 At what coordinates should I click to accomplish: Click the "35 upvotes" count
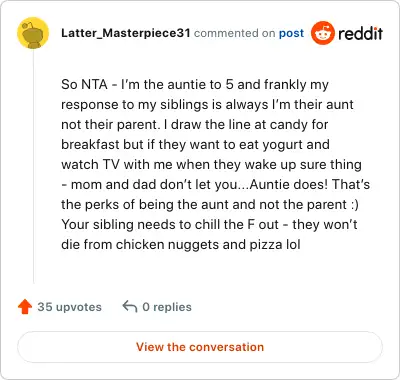[x=69, y=307]
